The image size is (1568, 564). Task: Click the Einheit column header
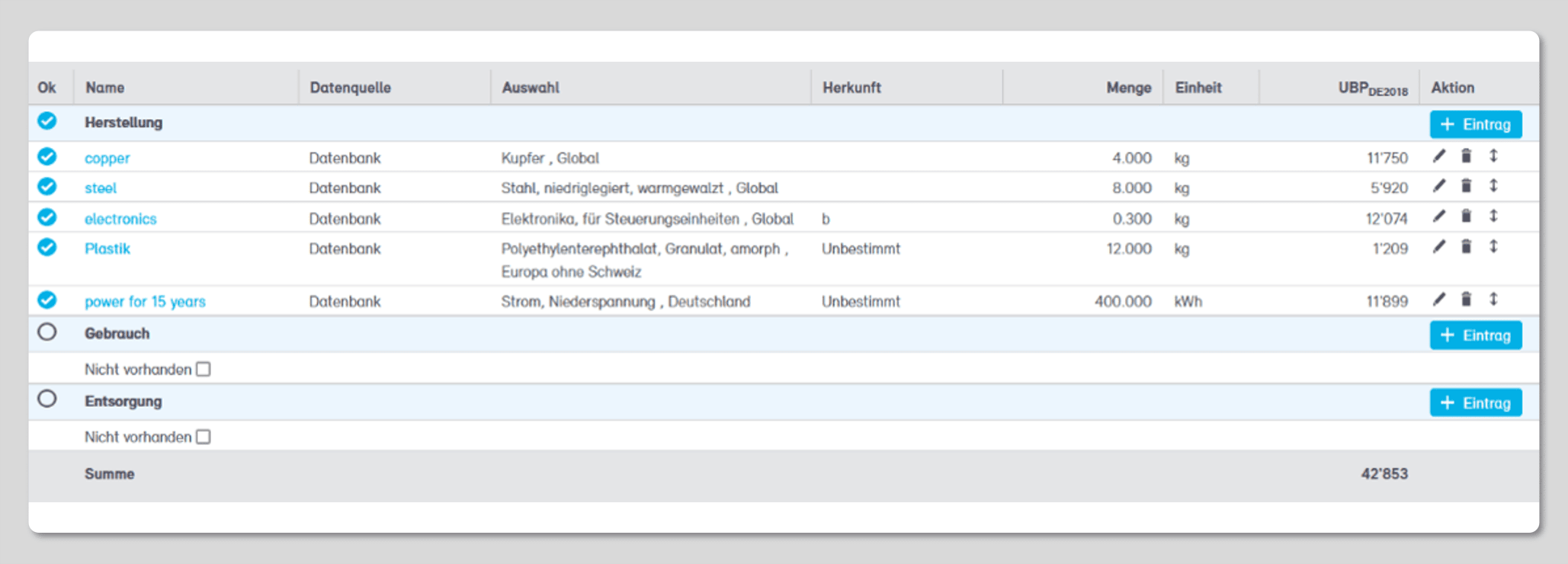tap(1198, 88)
